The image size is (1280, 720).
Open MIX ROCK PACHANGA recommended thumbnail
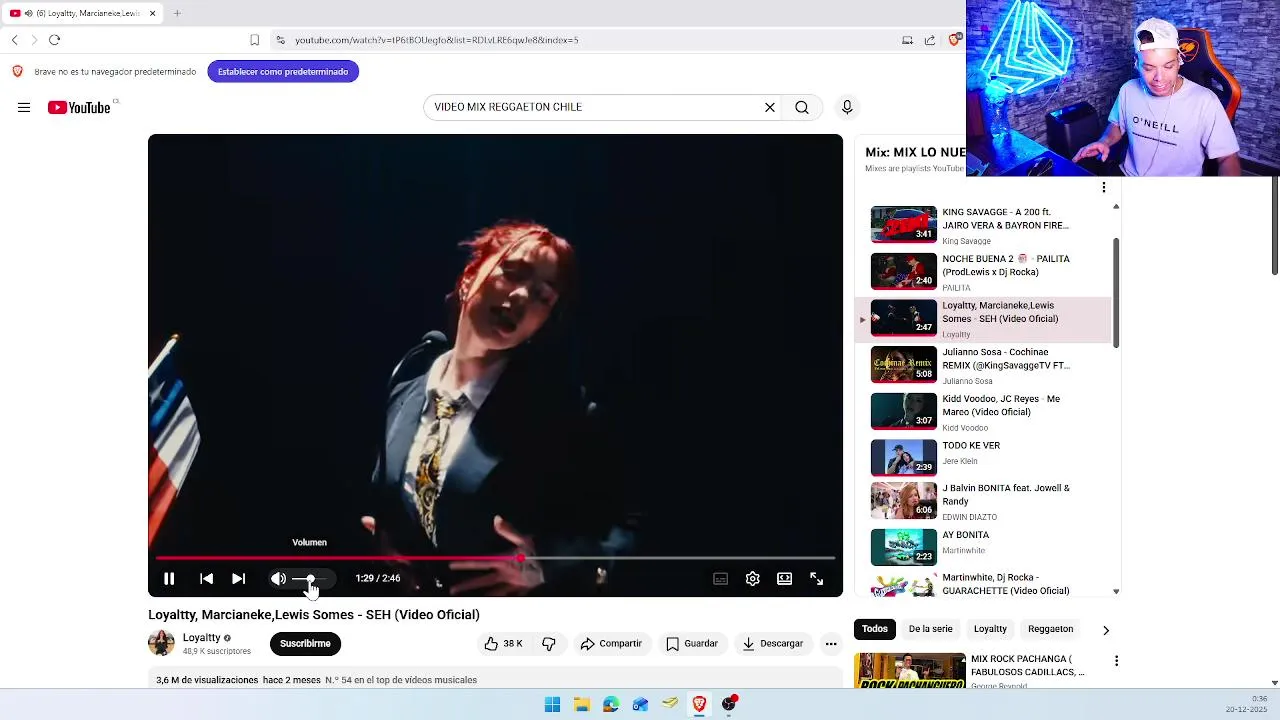coord(910,671)
